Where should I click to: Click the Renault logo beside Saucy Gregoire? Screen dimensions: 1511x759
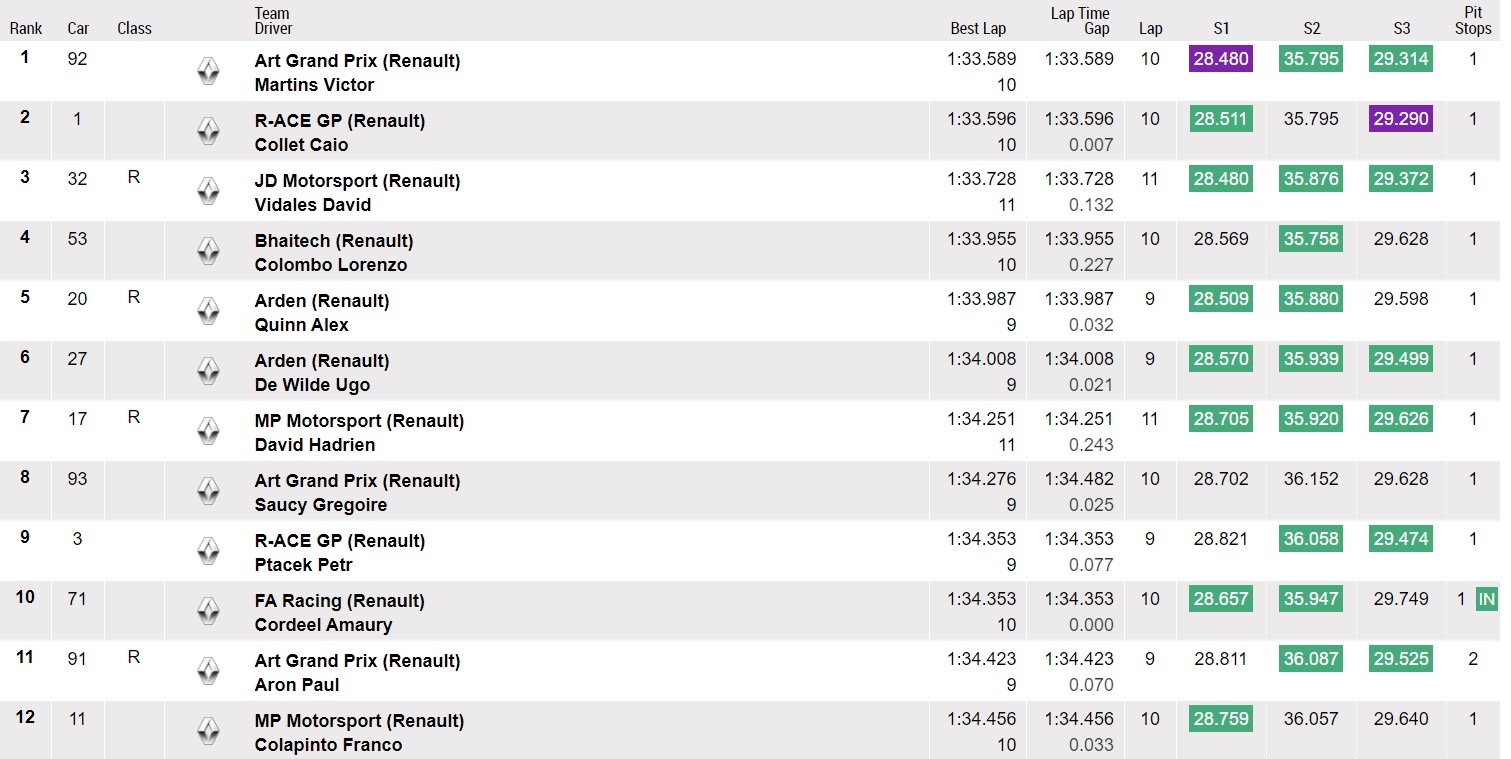[x=208, y=491]
